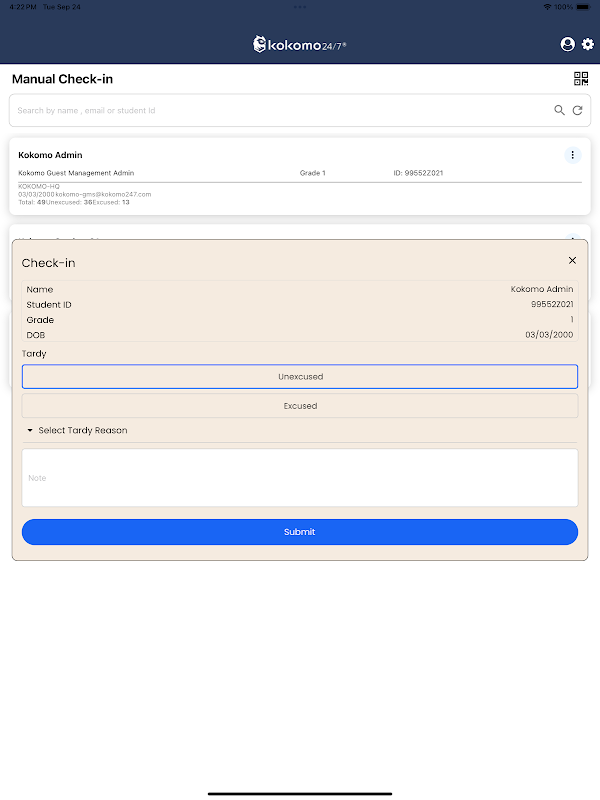The width and height of the screenshot is (600, 800).
Task: Click the Kokomo 24/7 logo
Action: coord(300,45)
